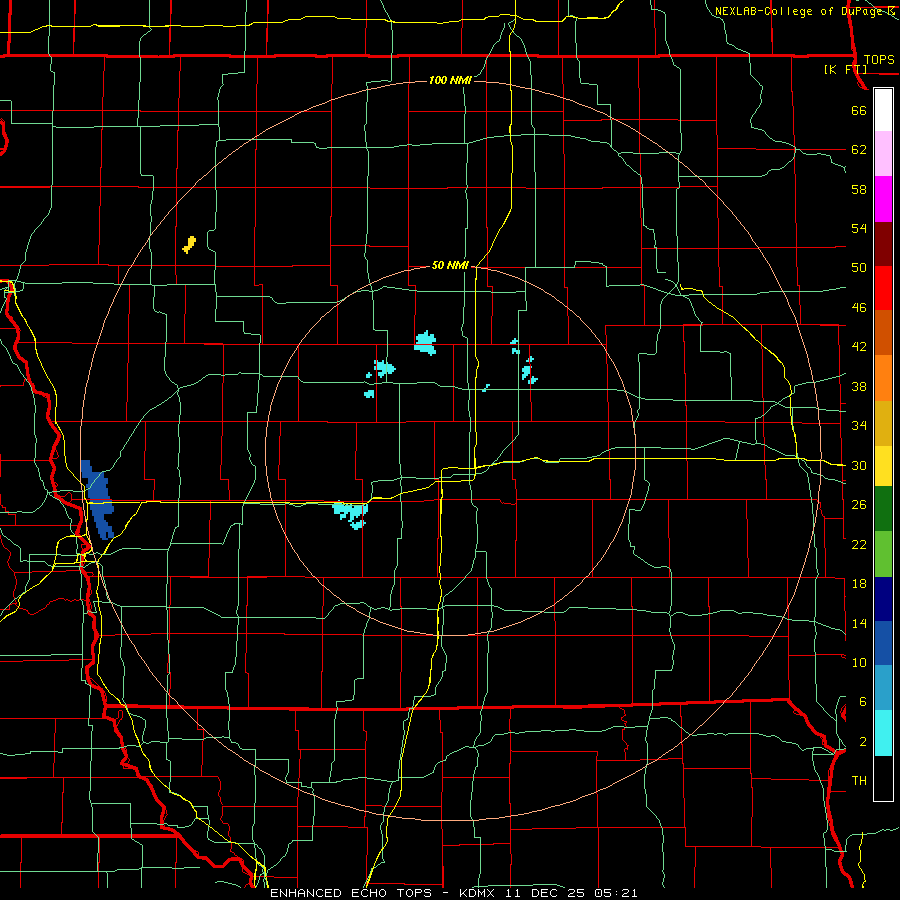Image resolution: width=900 pixels, height=900 pixels.
Task: Click the '34' legend value
Action: (x=859, y=426)
